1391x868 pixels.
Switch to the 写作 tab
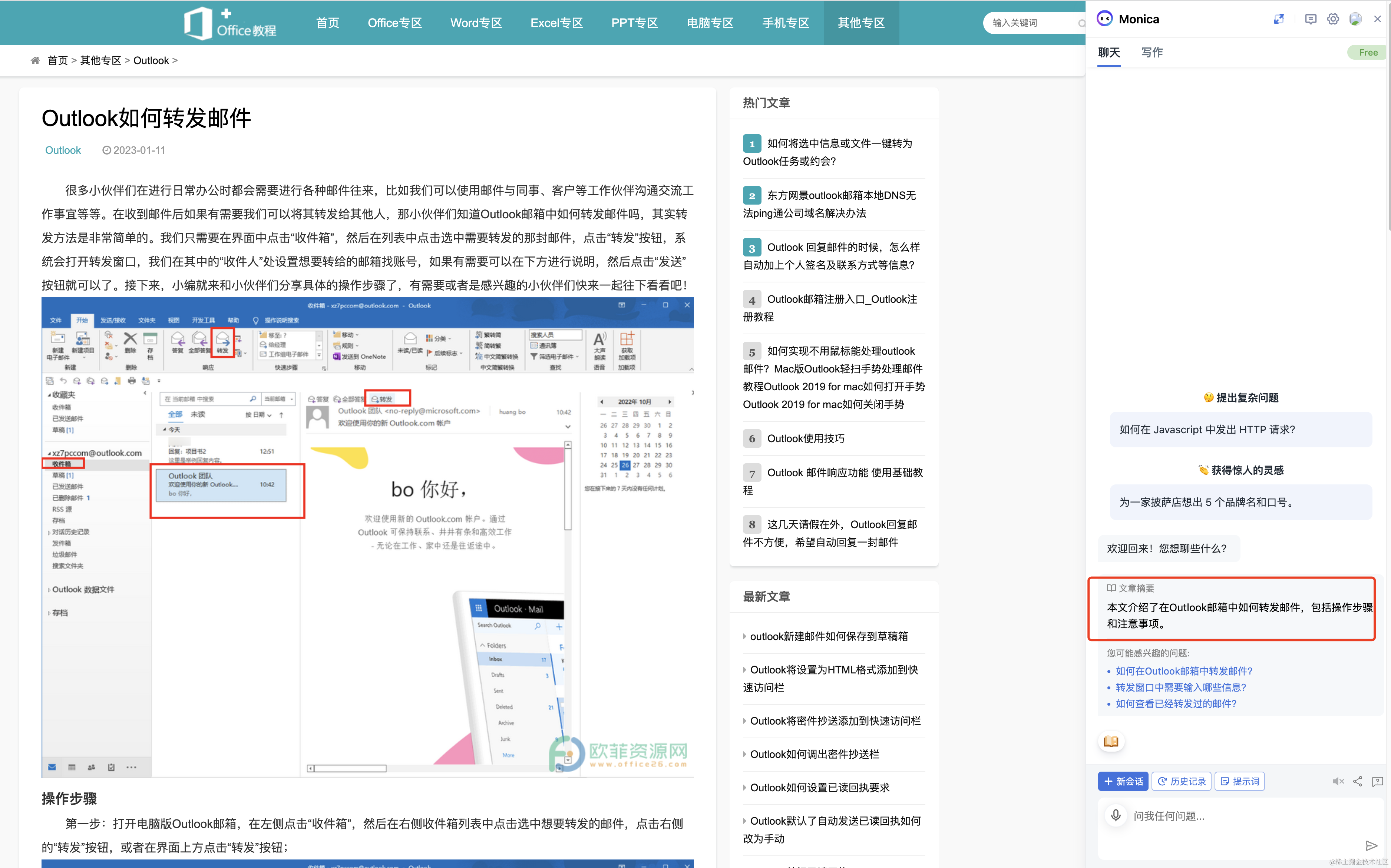(x=1151, y=52)
